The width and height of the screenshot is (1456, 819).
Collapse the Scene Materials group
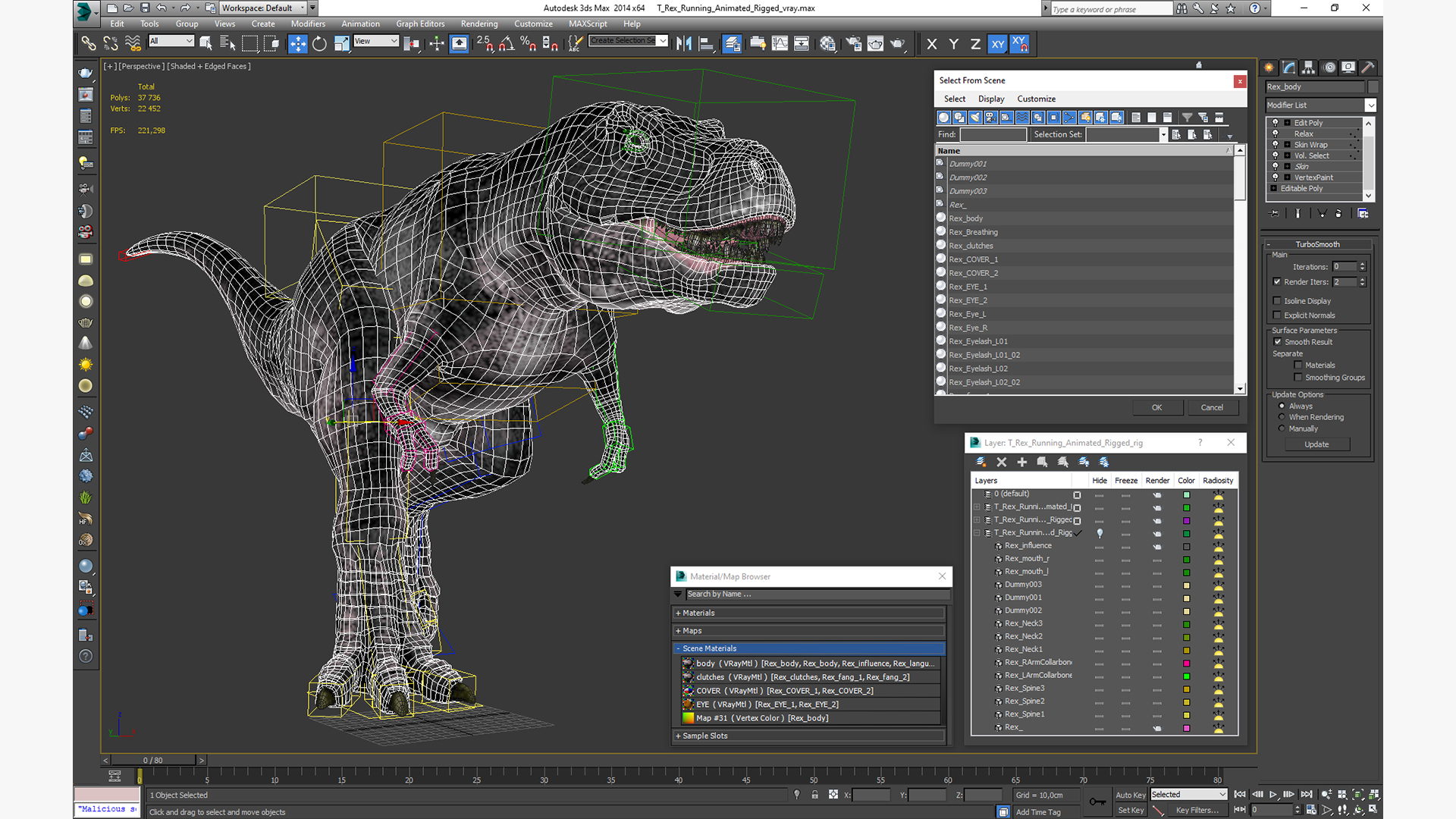click(x=808, y=648)
